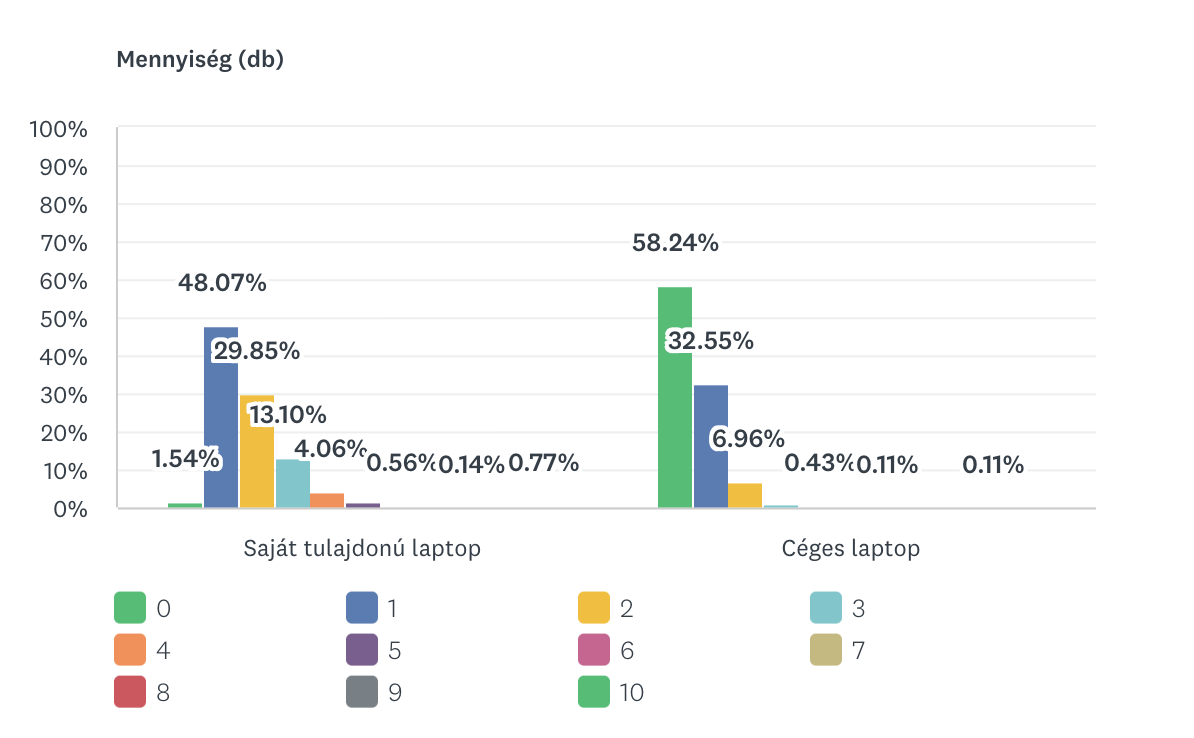Click the orange legend swatch for 4
The width and height of the screenshot is (1194, 738).
(x=130, y=650)
